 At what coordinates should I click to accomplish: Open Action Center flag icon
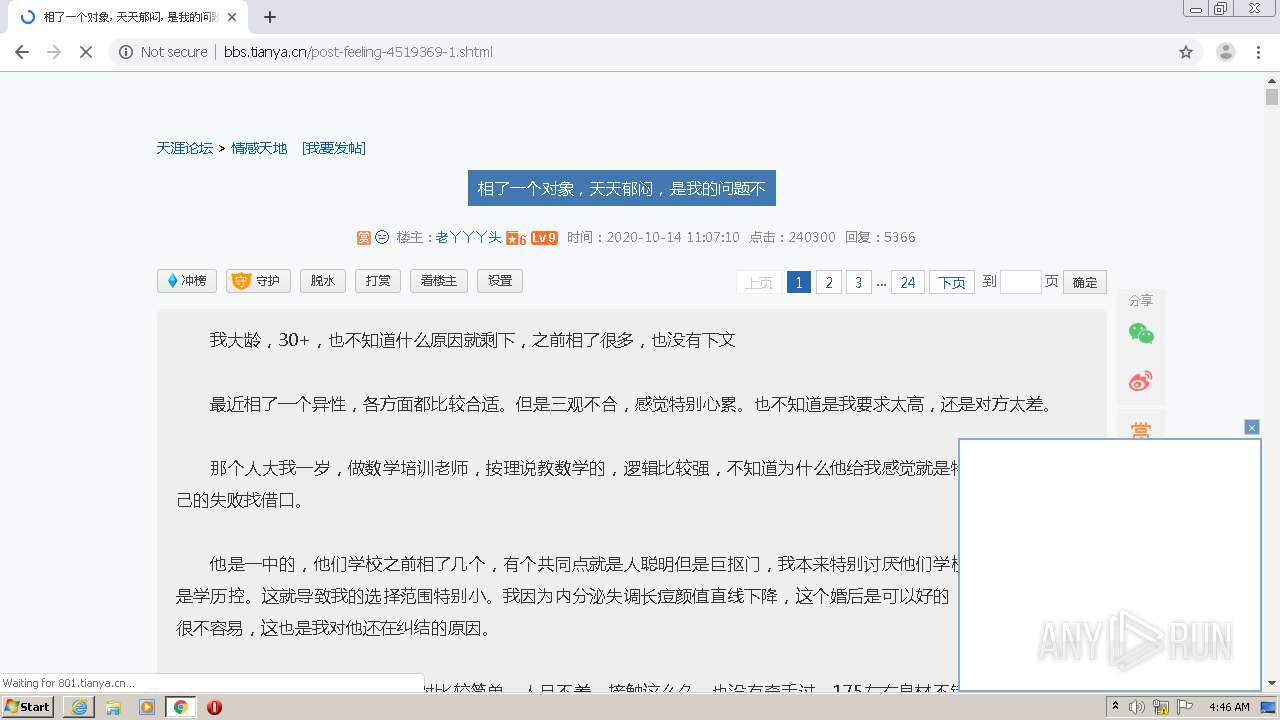point(1184,707)
